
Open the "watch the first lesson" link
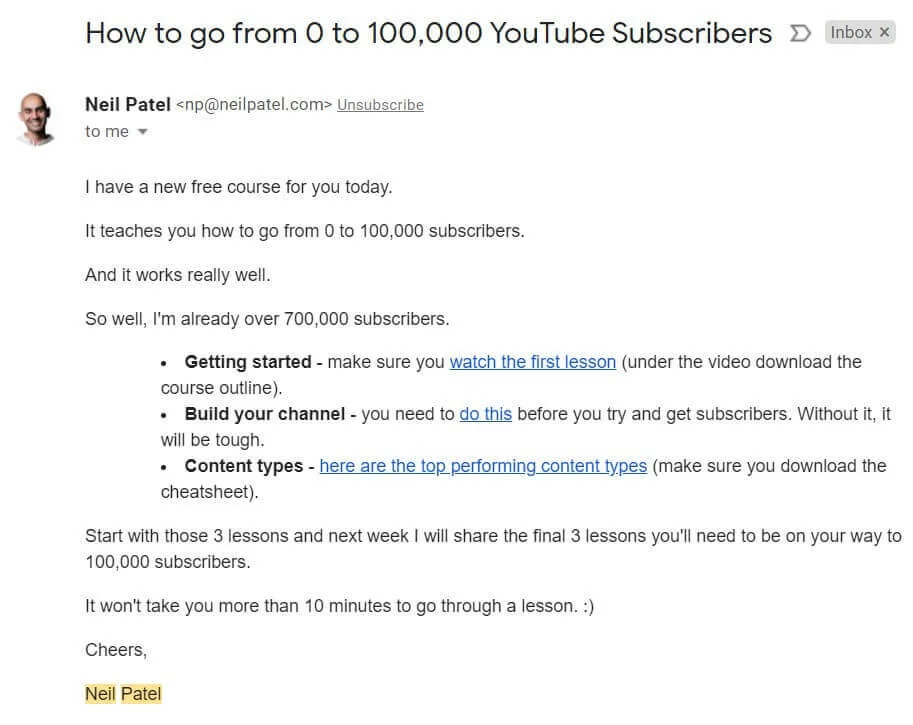(x=532, y=362)
